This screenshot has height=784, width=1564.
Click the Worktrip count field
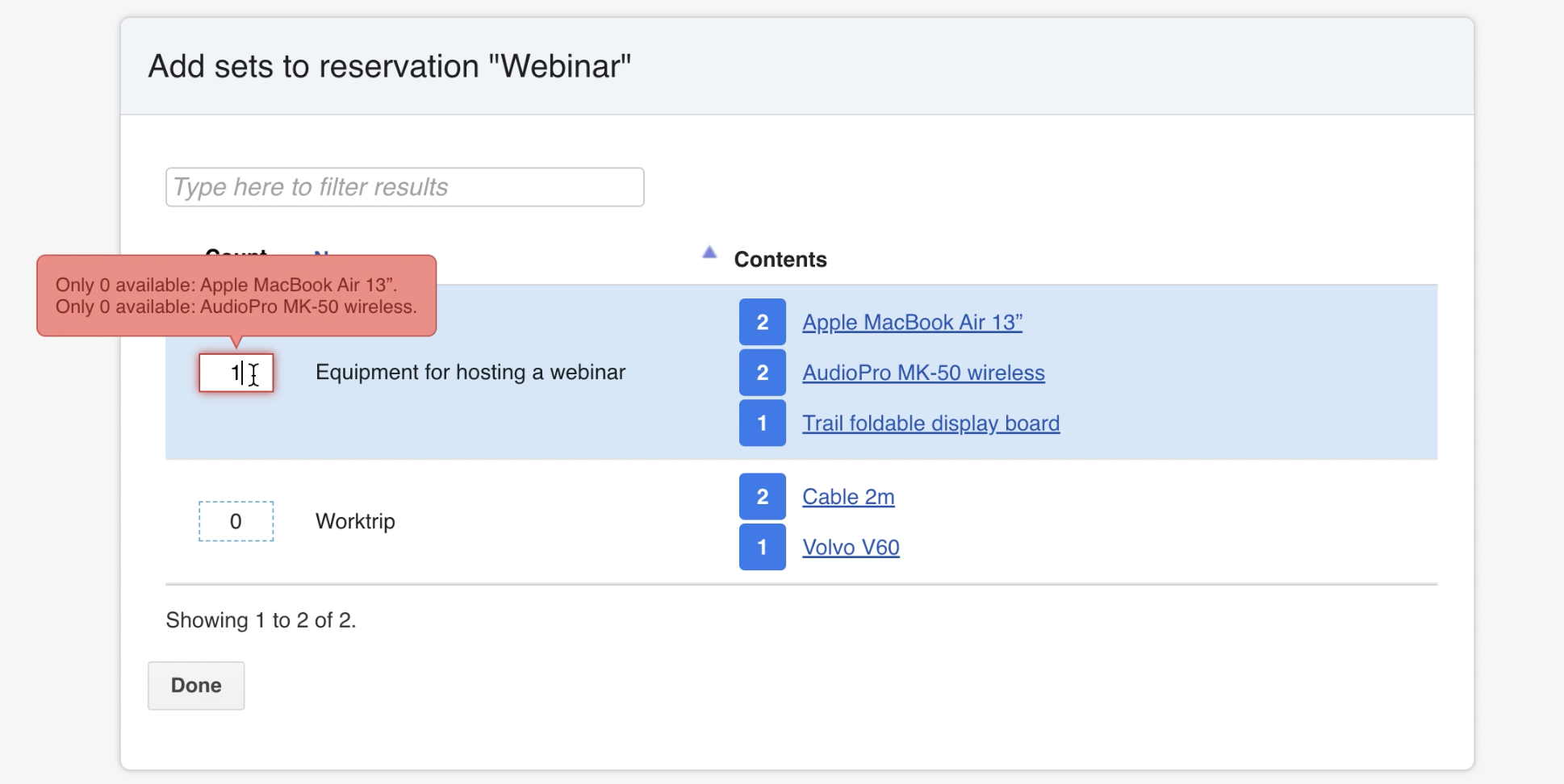(x=236, y=521)
